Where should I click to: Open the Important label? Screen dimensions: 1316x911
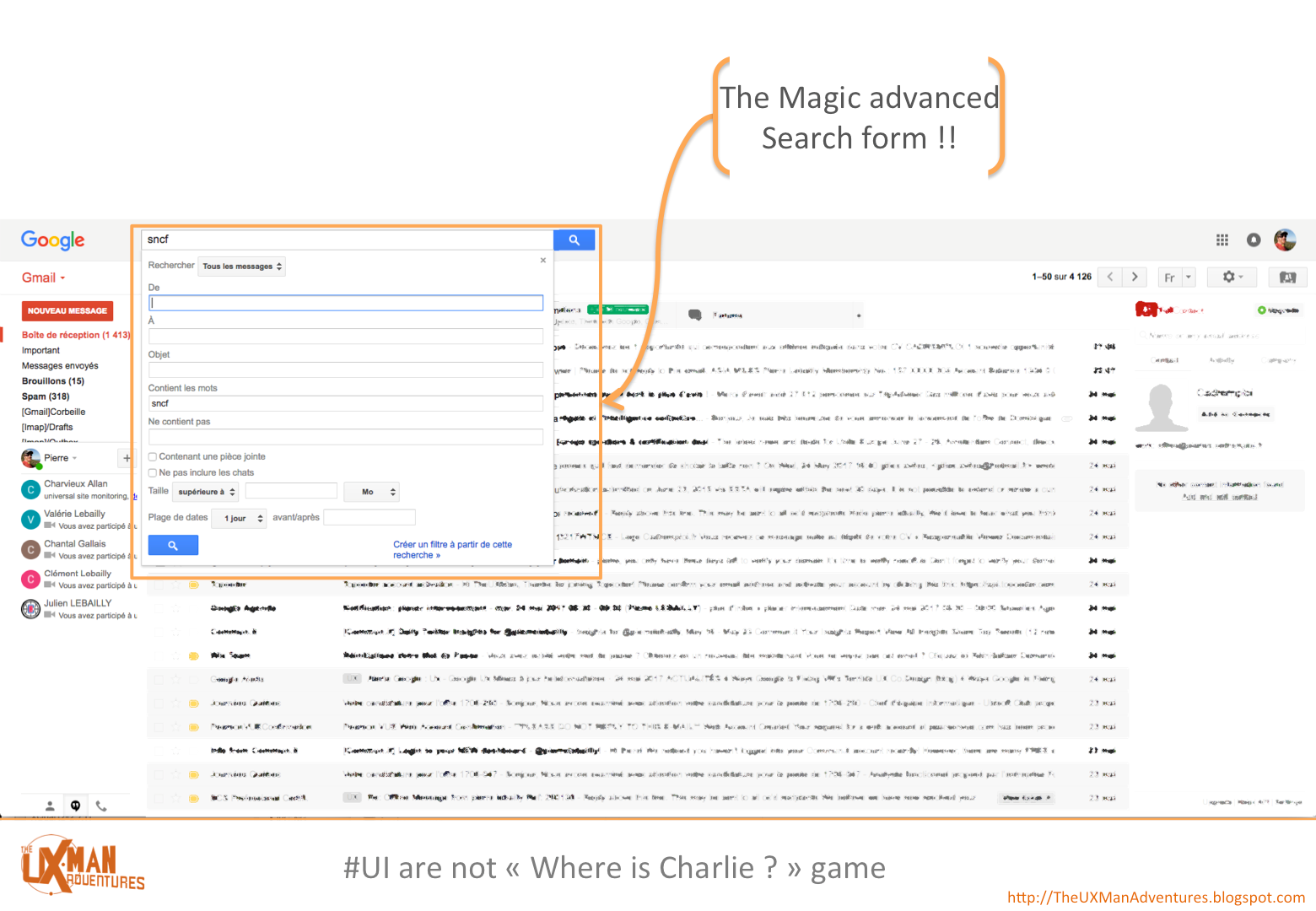pos(40,350)
